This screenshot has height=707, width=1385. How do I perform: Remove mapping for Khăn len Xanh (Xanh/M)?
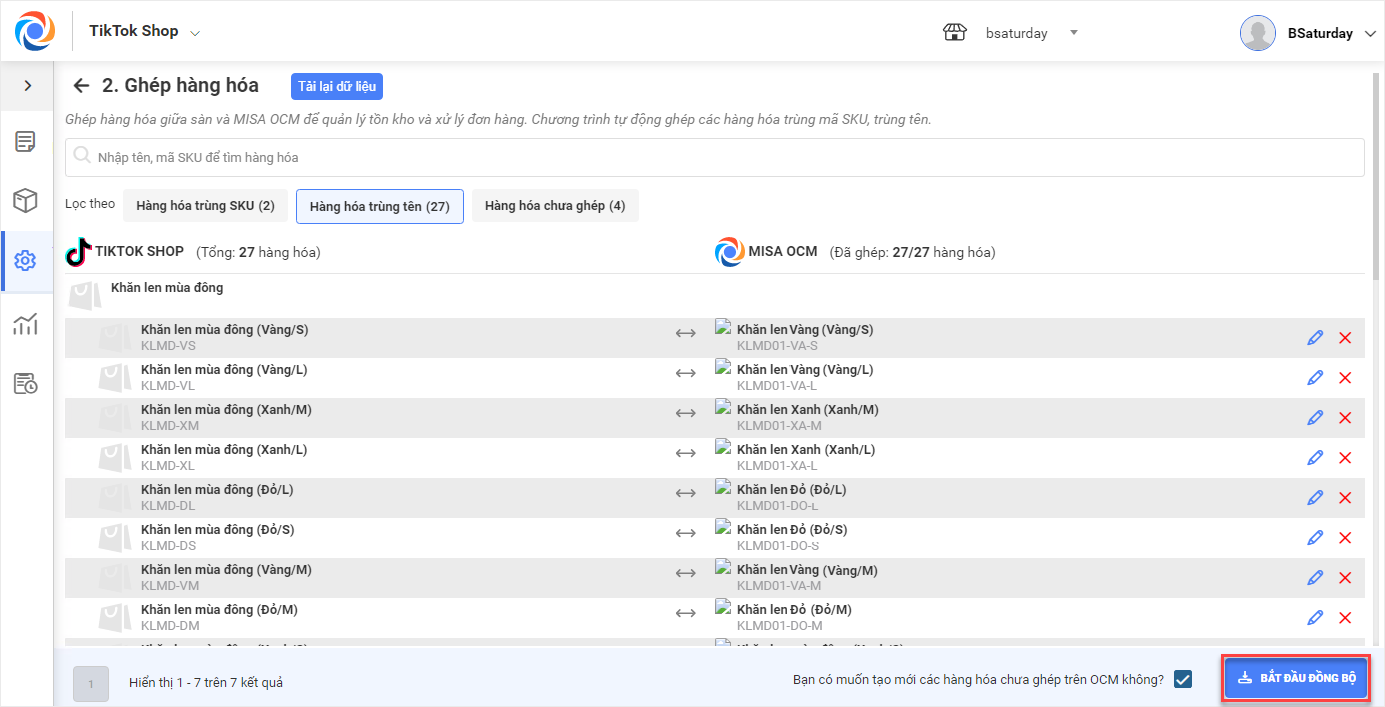[x=1345, y=418]
